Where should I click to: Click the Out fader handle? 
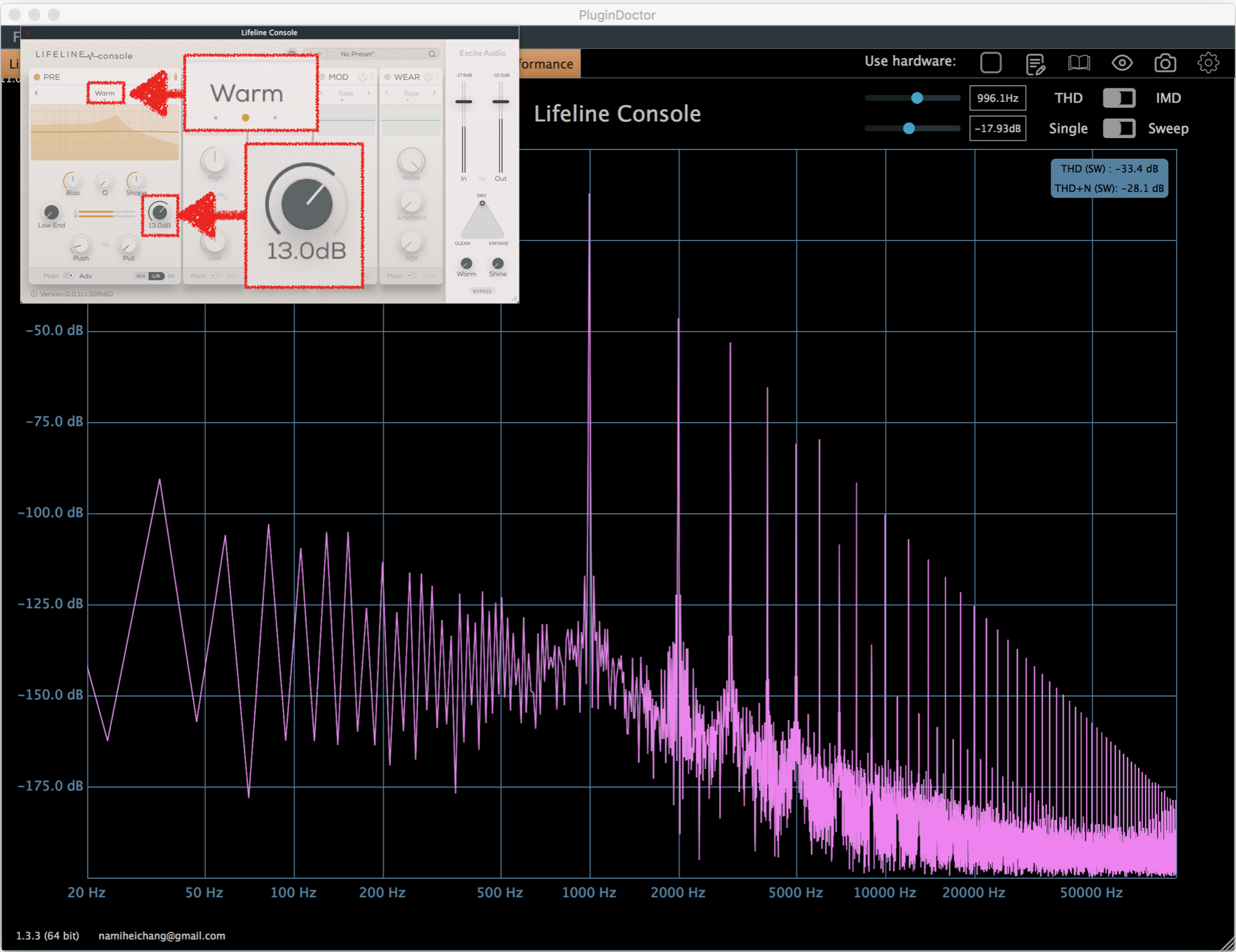click(500, 101)
